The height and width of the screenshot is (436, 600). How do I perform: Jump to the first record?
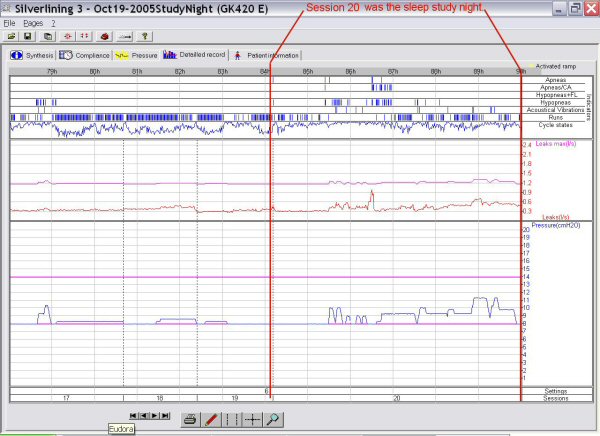click(x=133, y=415)
